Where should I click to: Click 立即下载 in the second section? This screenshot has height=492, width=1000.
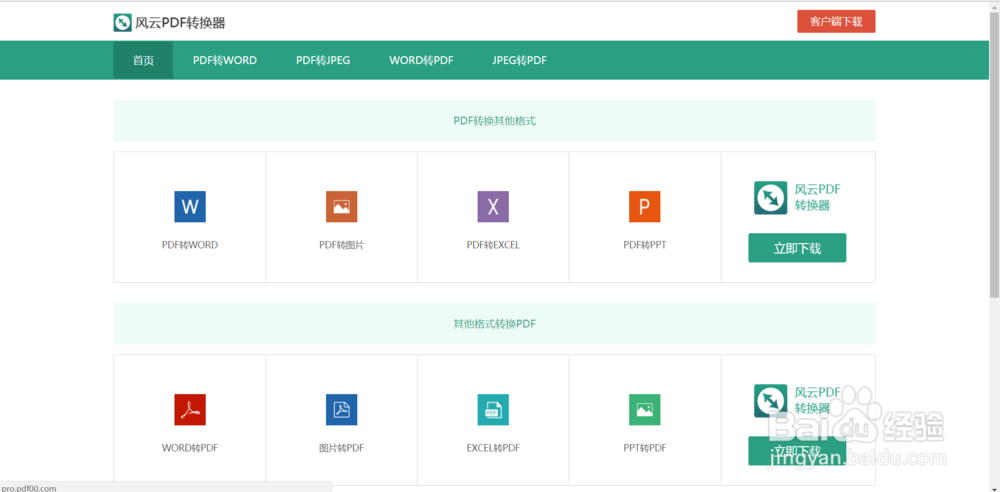tap(797, 451)
